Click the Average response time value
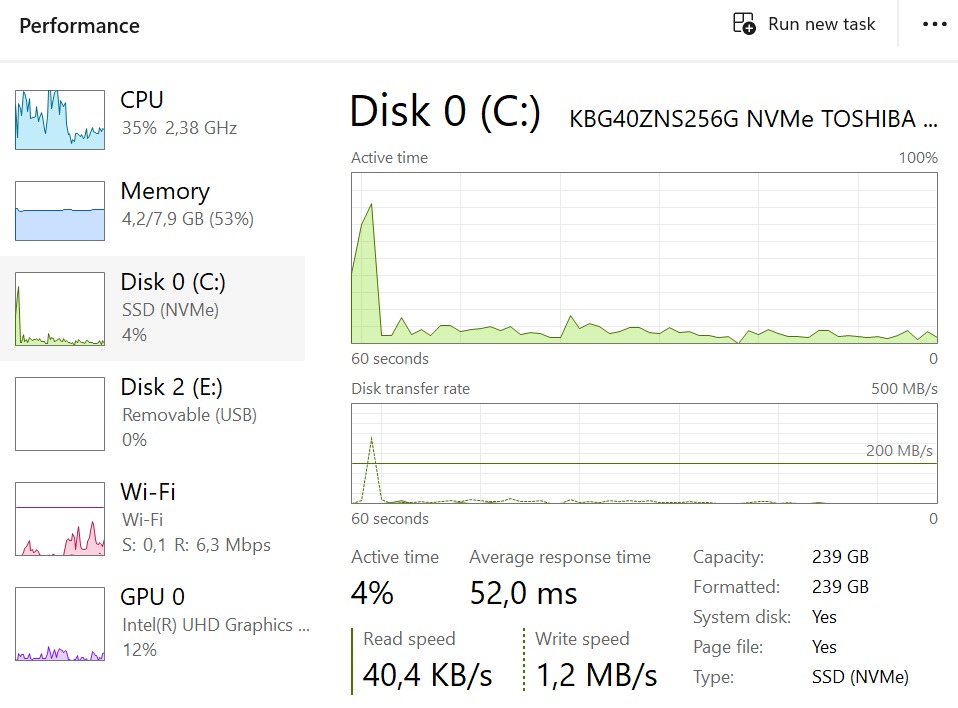Viewport: 958px width, 708px height. (523, 594)
